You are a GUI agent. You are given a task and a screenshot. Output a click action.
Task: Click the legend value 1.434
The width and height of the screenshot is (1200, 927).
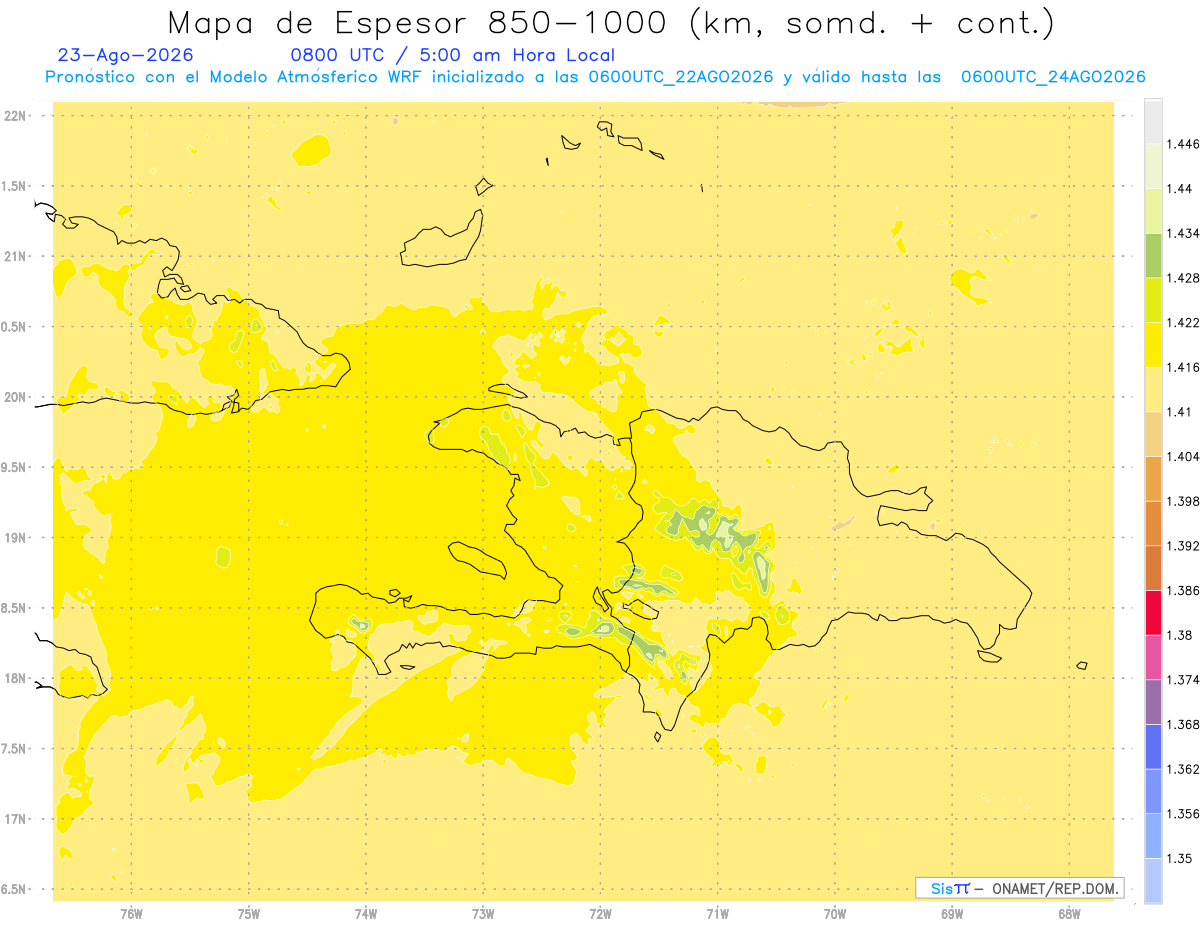1185,233
